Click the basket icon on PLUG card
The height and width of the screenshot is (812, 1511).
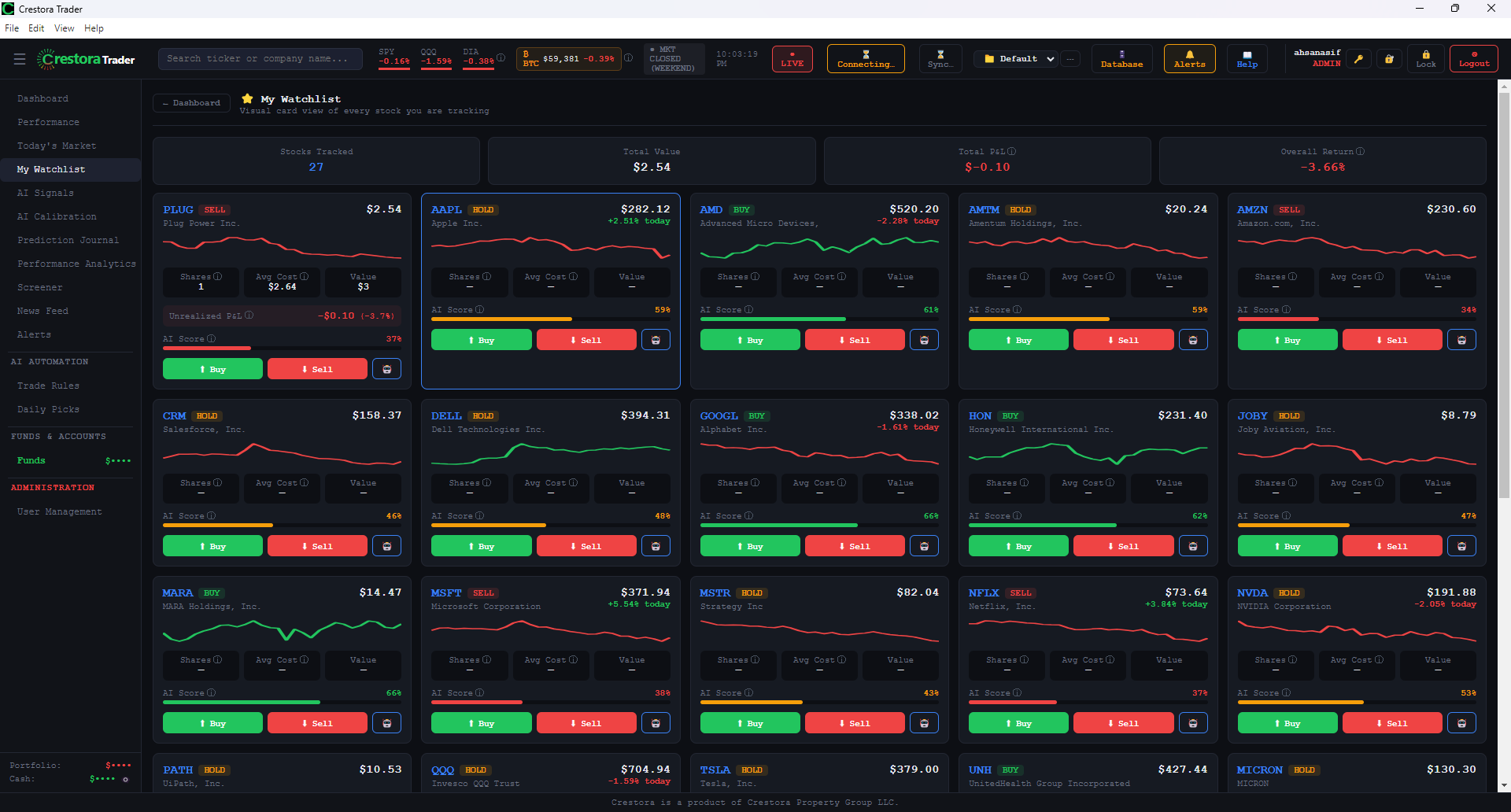click(386, 369)
